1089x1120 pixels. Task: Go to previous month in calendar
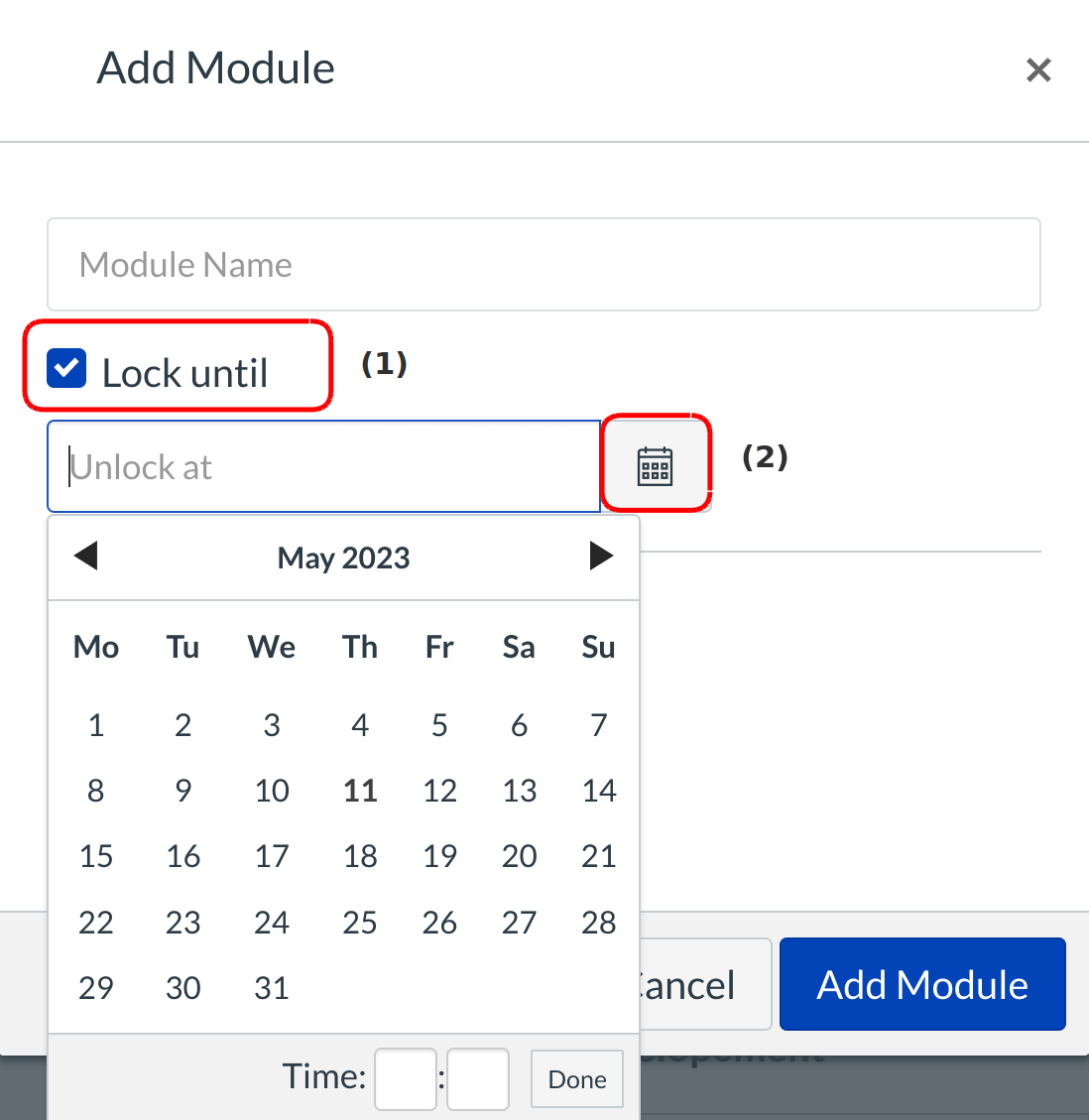click(x=86, y=556)
